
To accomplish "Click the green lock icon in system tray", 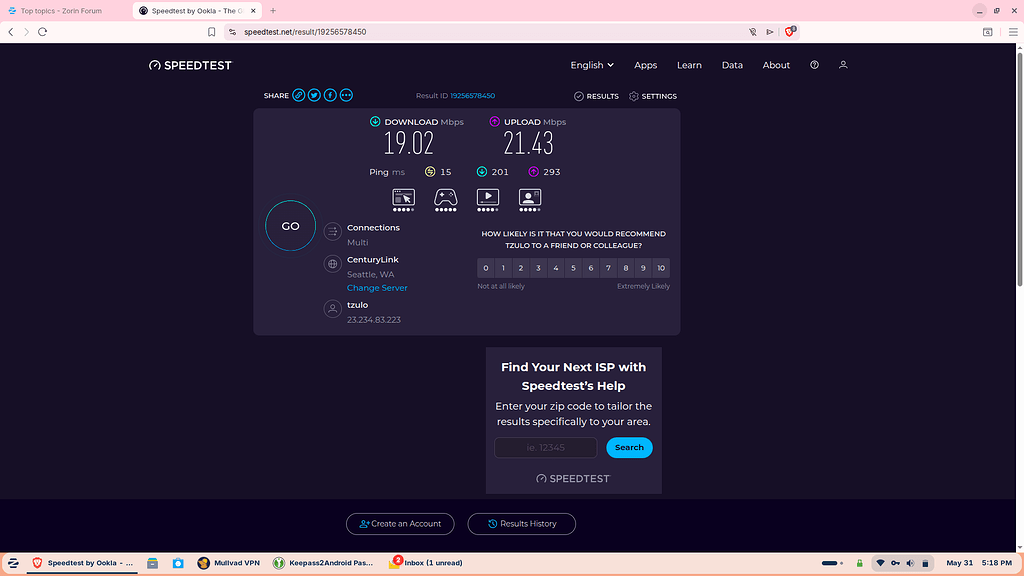I will click(x=859, y=563).
